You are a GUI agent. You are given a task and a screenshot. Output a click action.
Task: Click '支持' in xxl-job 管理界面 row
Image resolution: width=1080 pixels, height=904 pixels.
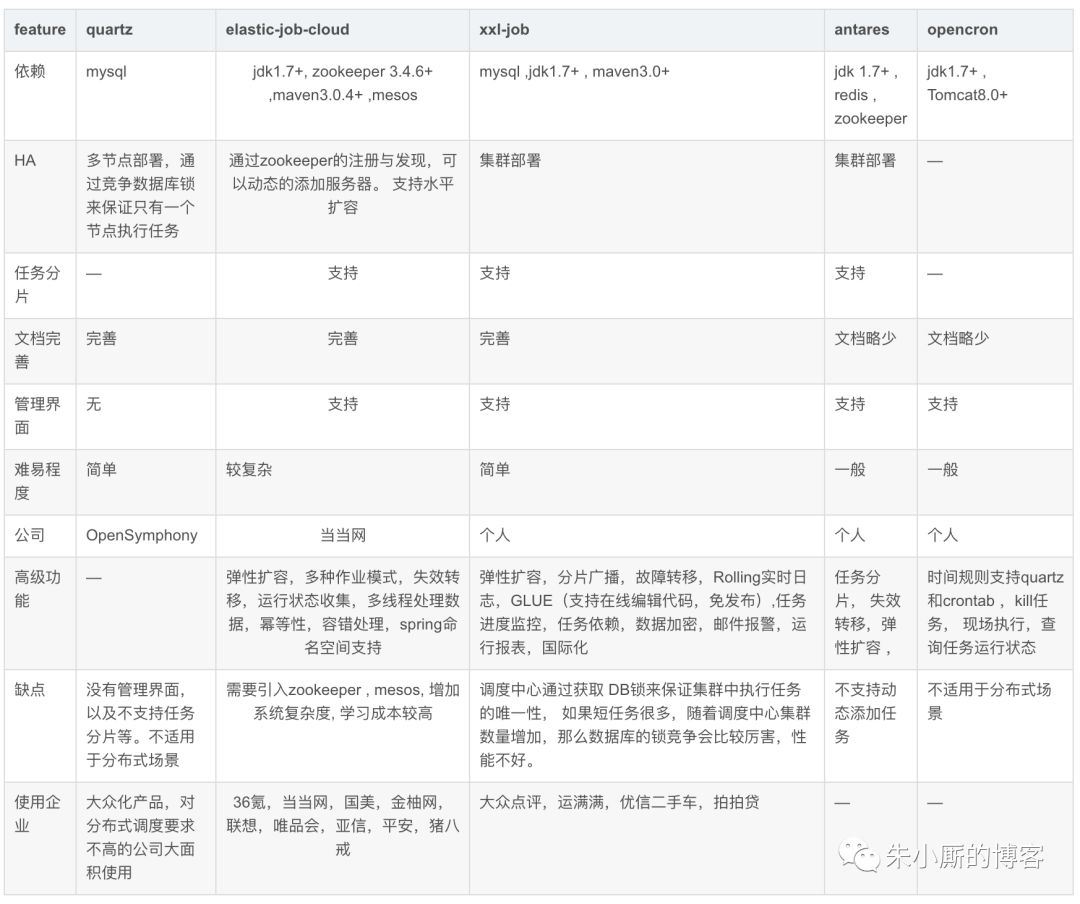coord(495,404)
